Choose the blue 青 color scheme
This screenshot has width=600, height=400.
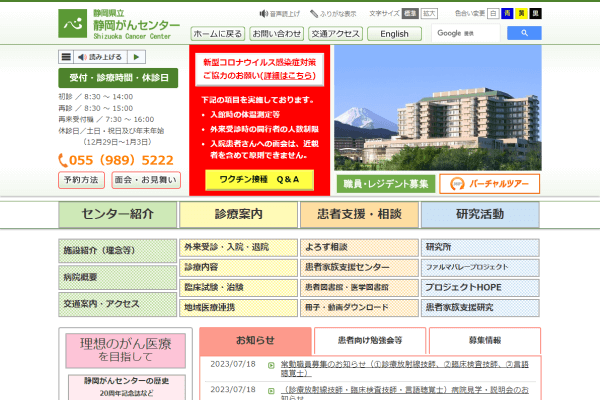tap(507, 14)
